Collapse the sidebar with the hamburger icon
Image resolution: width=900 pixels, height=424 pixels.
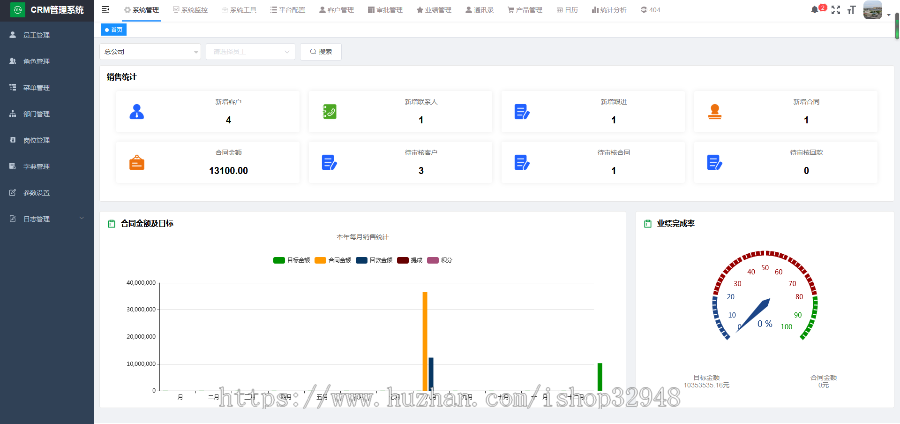pos(106,10)
